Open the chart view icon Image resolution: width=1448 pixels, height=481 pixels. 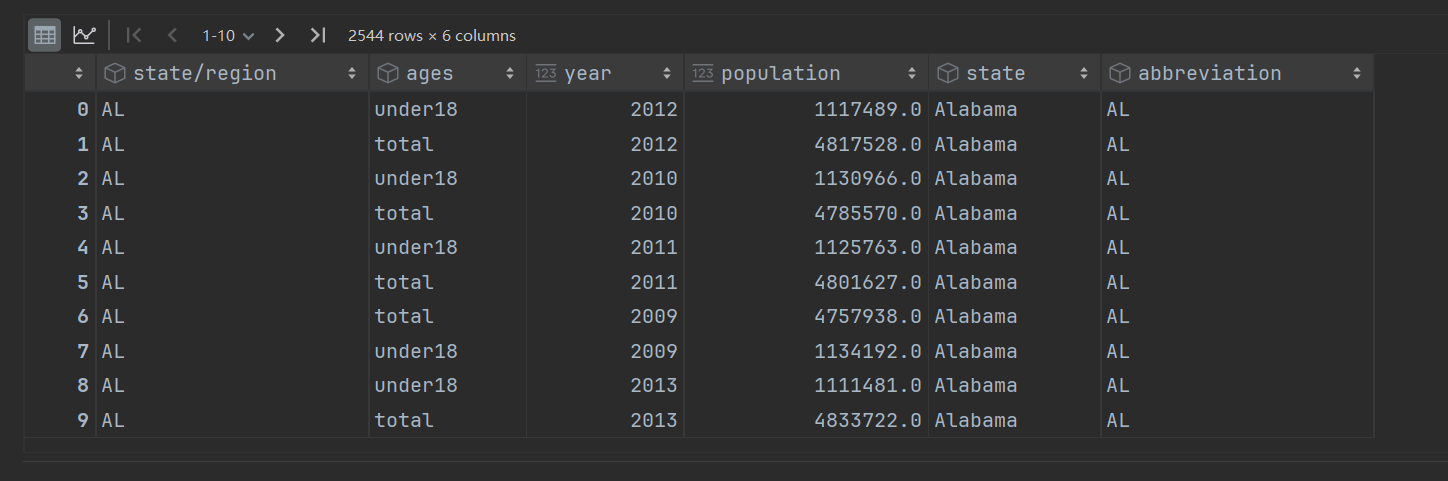84,35
